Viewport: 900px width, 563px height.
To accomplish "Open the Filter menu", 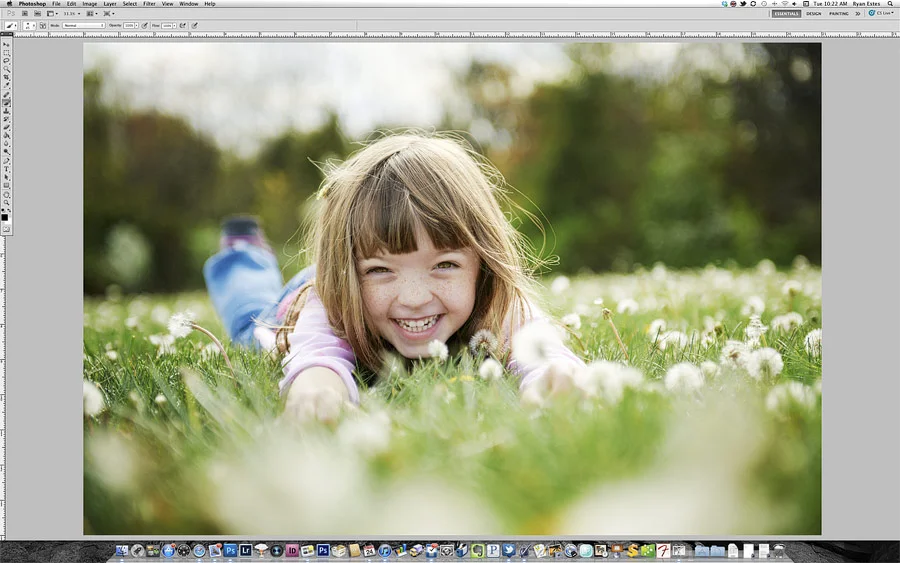I will click(x=149, y=3).
